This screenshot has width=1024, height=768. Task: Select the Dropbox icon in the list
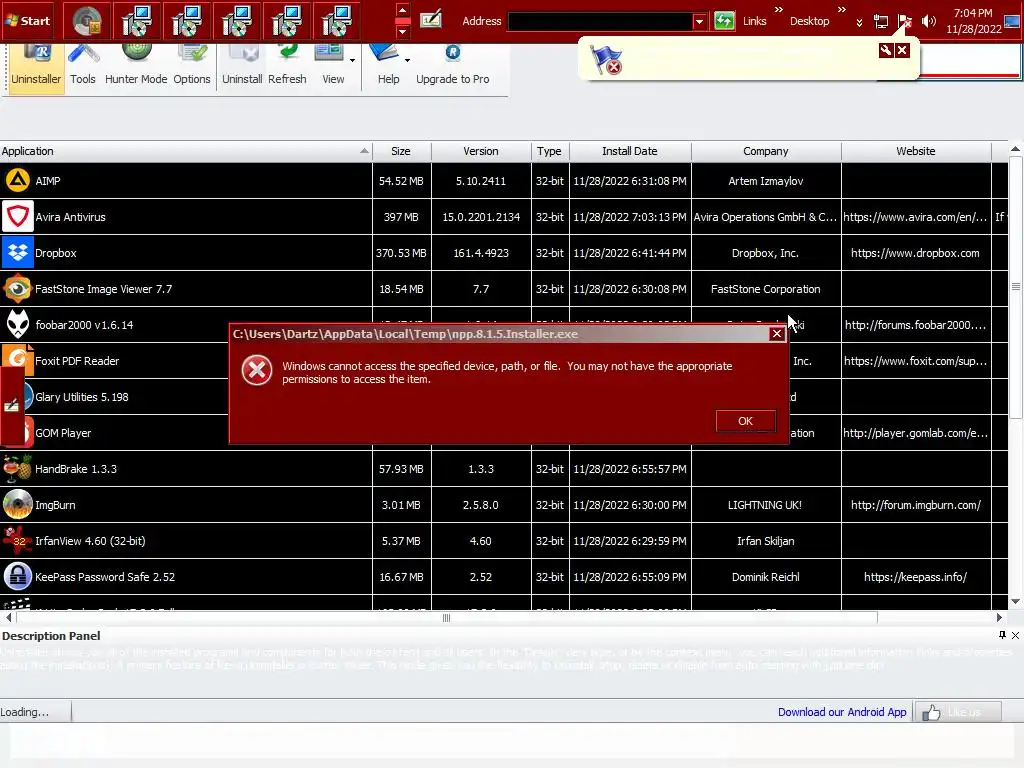tap(18, 252)
